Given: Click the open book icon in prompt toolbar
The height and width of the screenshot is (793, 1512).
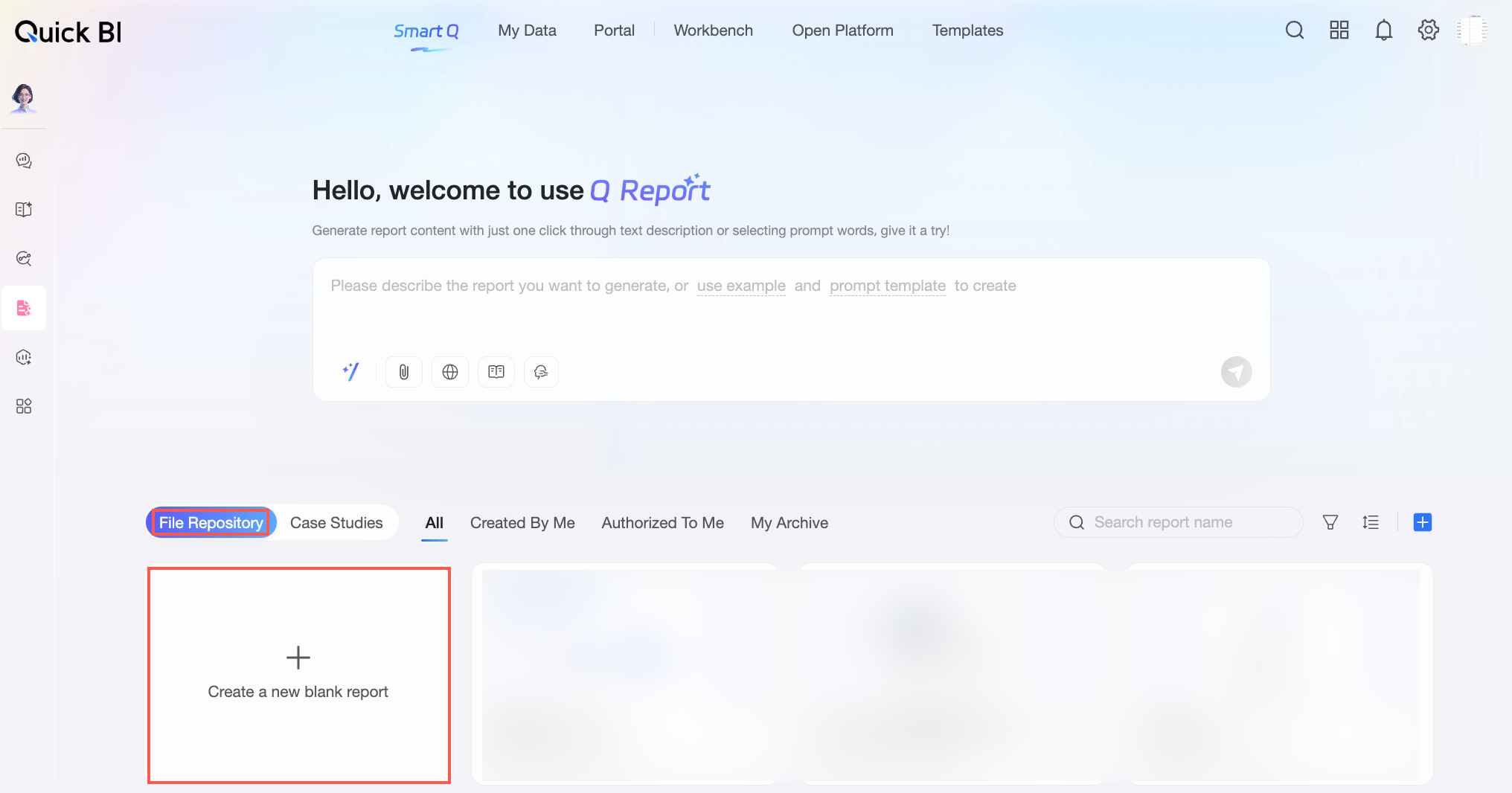Looking at the screenshot, I should pyautogui.click(x=496, y=372).
